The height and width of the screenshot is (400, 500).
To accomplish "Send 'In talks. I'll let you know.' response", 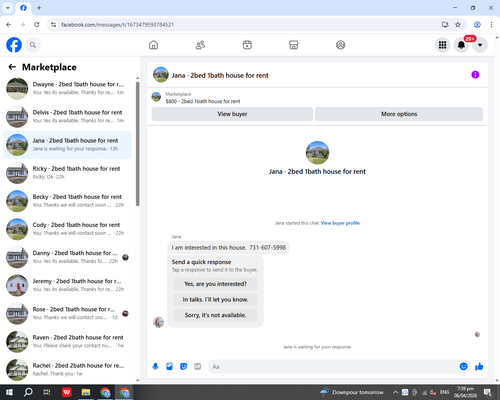I will pos(215,300).
